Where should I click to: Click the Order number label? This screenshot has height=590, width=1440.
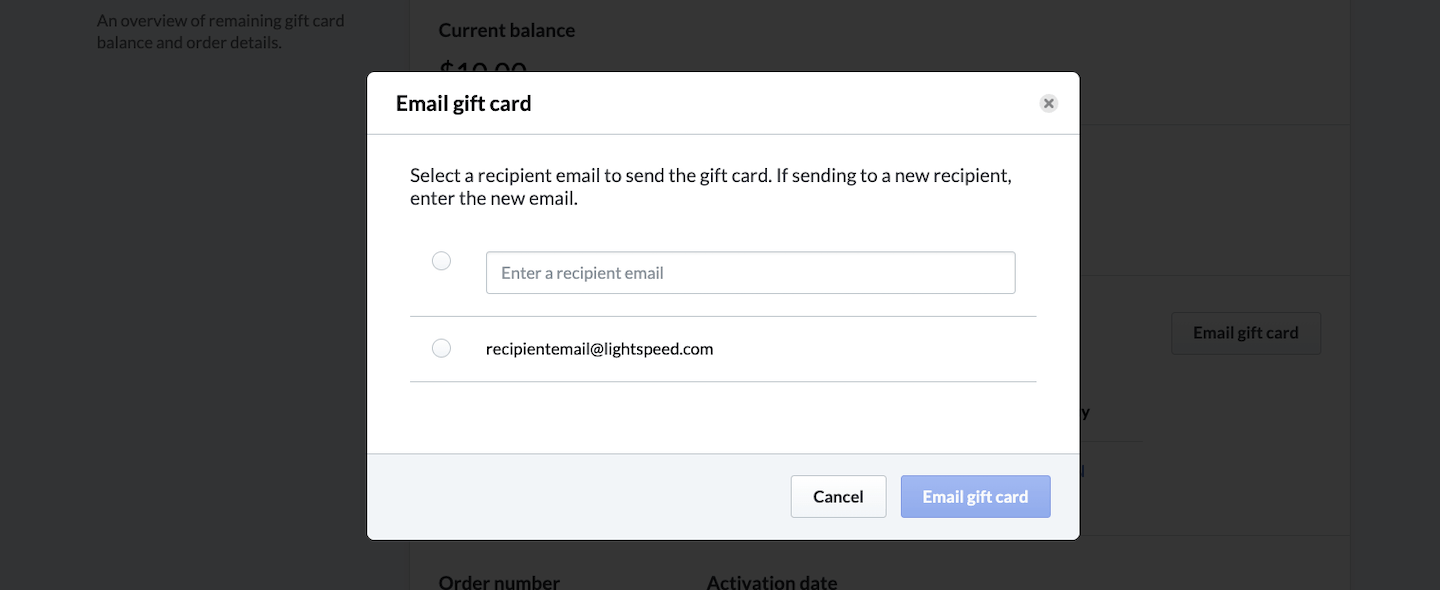(499, 581)
